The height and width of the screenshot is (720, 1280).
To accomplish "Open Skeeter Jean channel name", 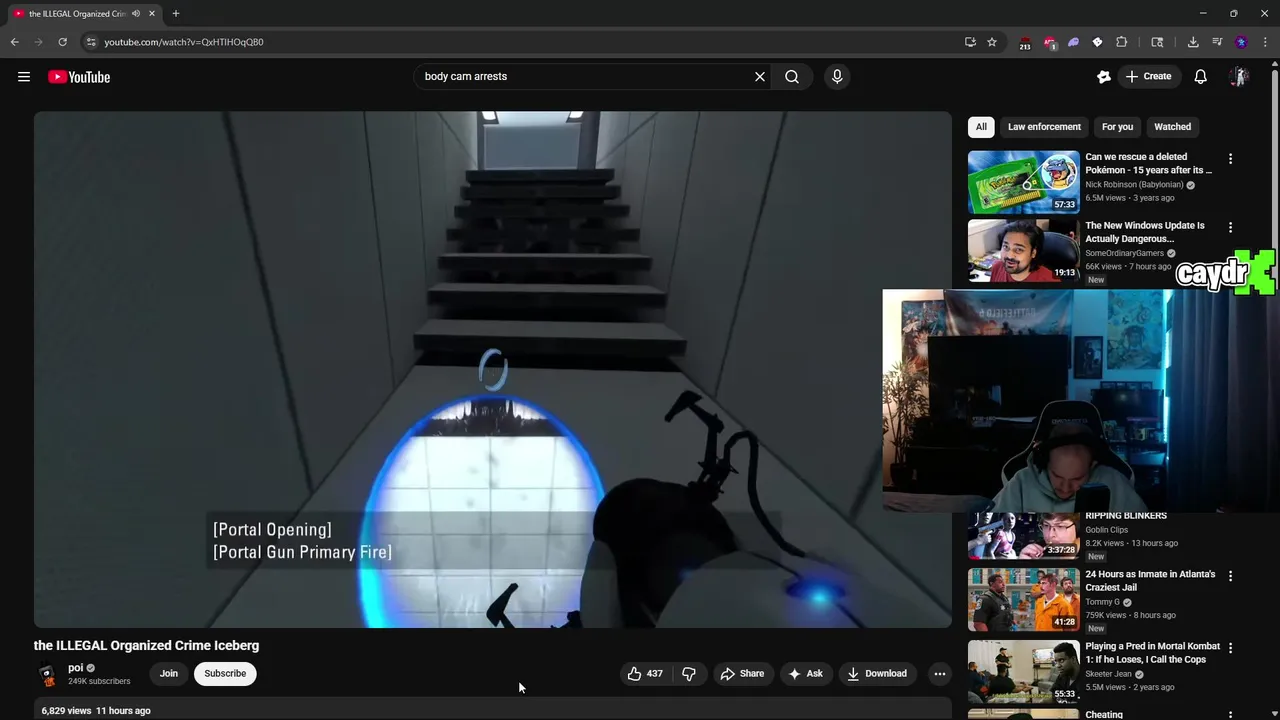I will point(1108,674).
